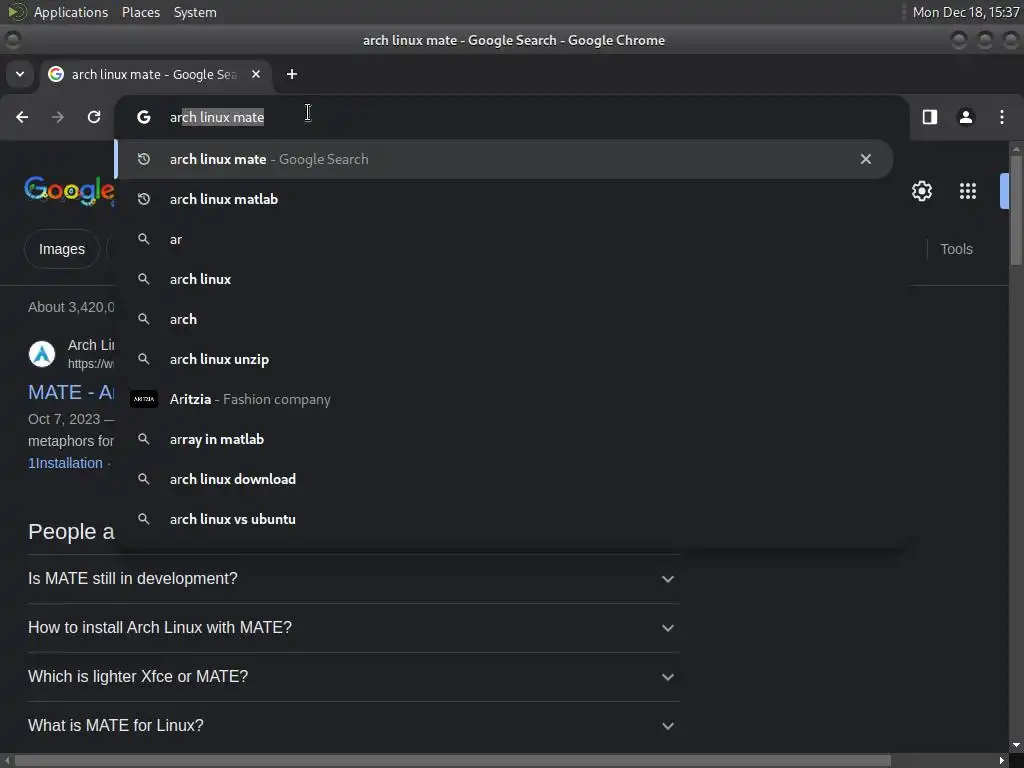Viewport: 1024px width, 768px height.
Task: Click the forward navigation arrow
Action: pyautogui.click(x=58, y=117)
